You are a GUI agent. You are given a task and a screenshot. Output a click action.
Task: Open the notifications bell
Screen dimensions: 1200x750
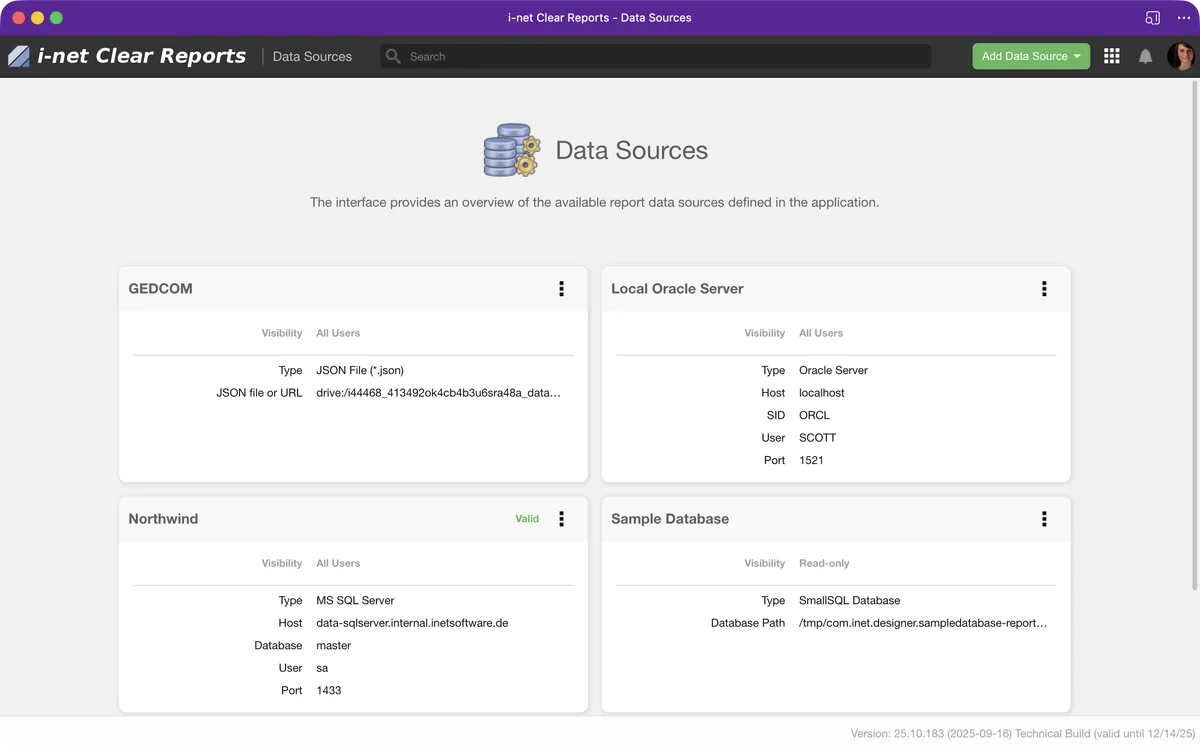pos(1146,57)
